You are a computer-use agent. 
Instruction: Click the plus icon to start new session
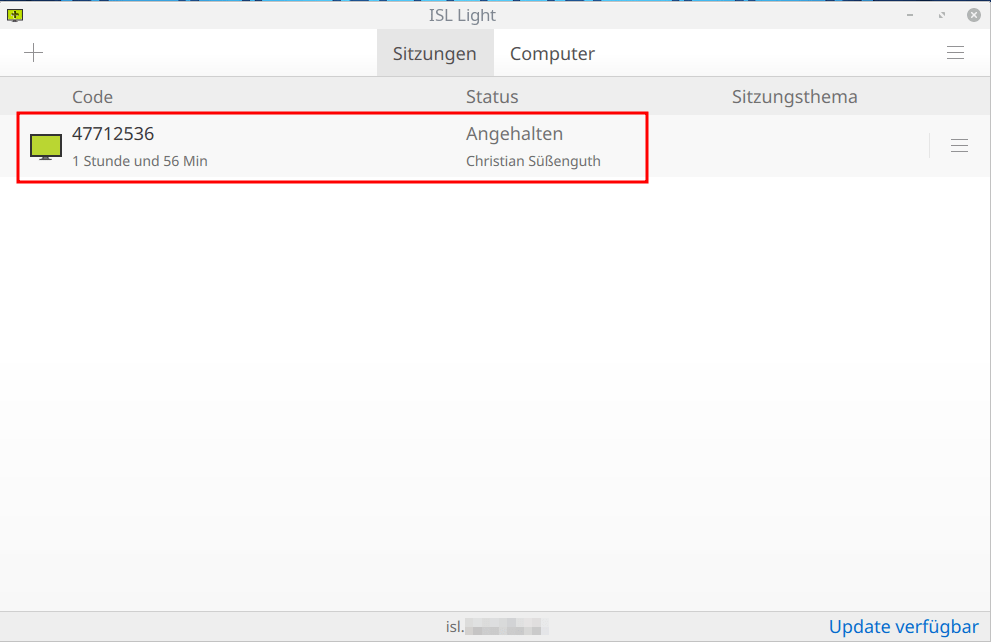tap(33, 52)
